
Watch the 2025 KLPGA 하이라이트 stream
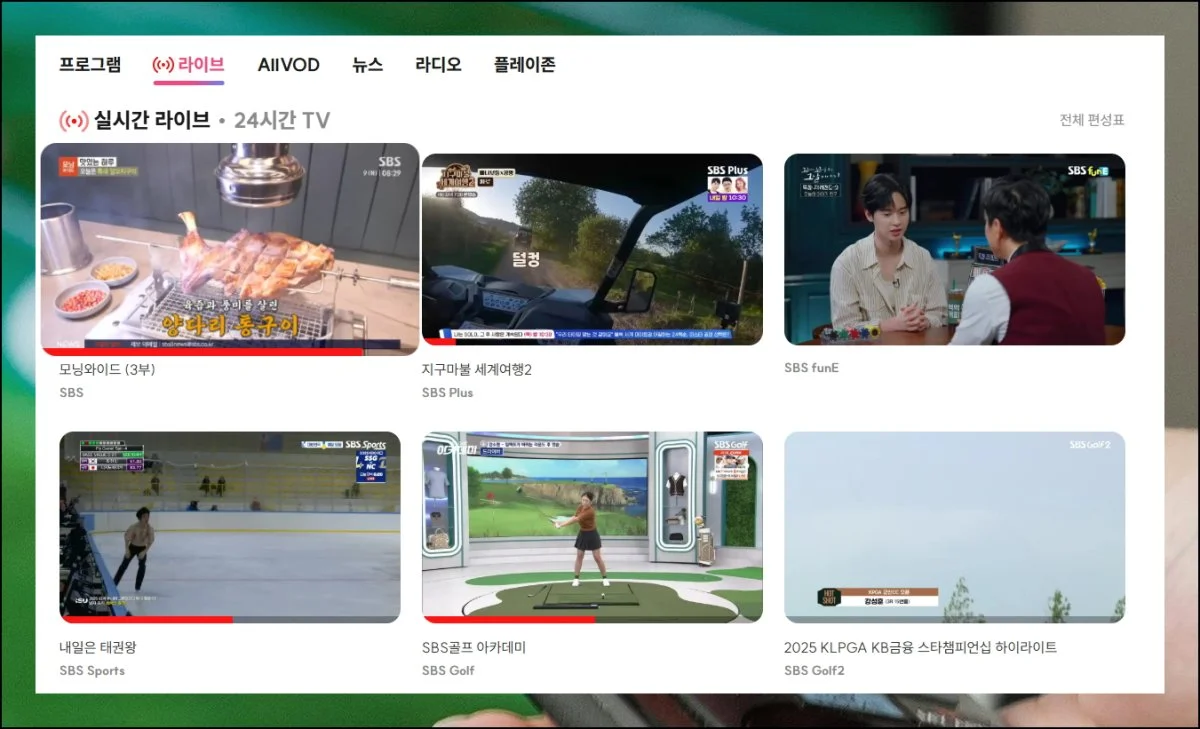[955, 528]
